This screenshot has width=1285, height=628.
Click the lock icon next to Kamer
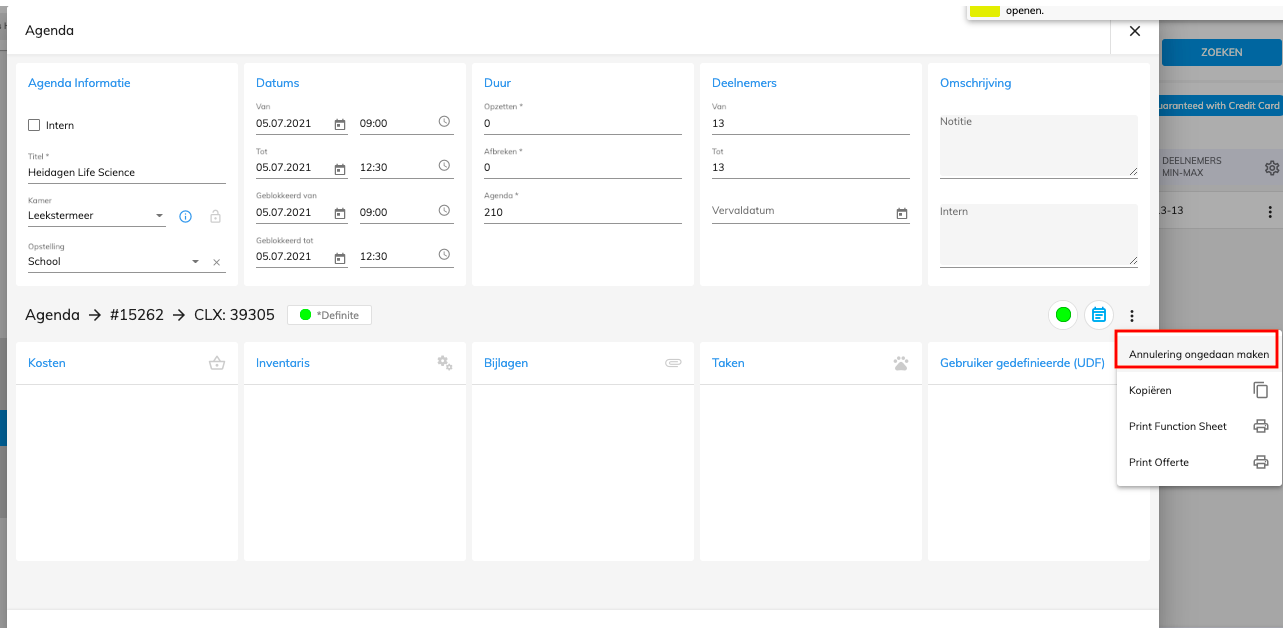(215, 216)
